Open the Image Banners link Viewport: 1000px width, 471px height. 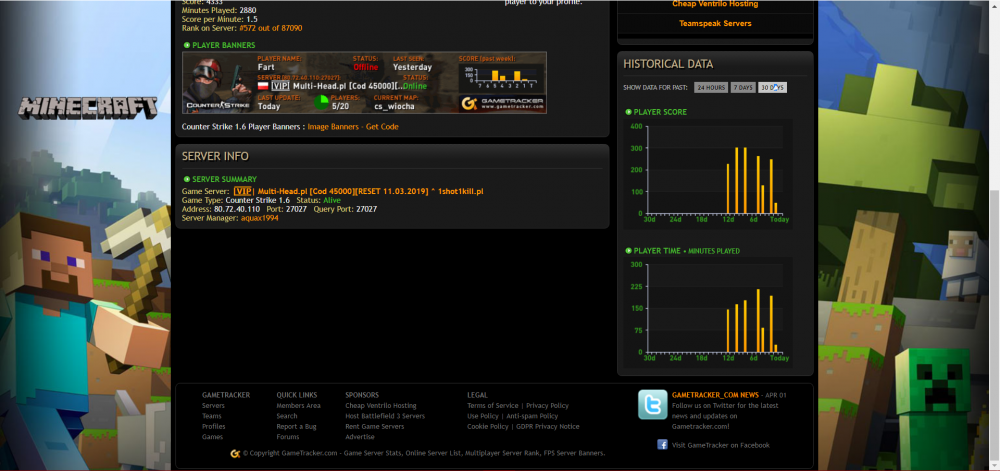tap(333, 127)
